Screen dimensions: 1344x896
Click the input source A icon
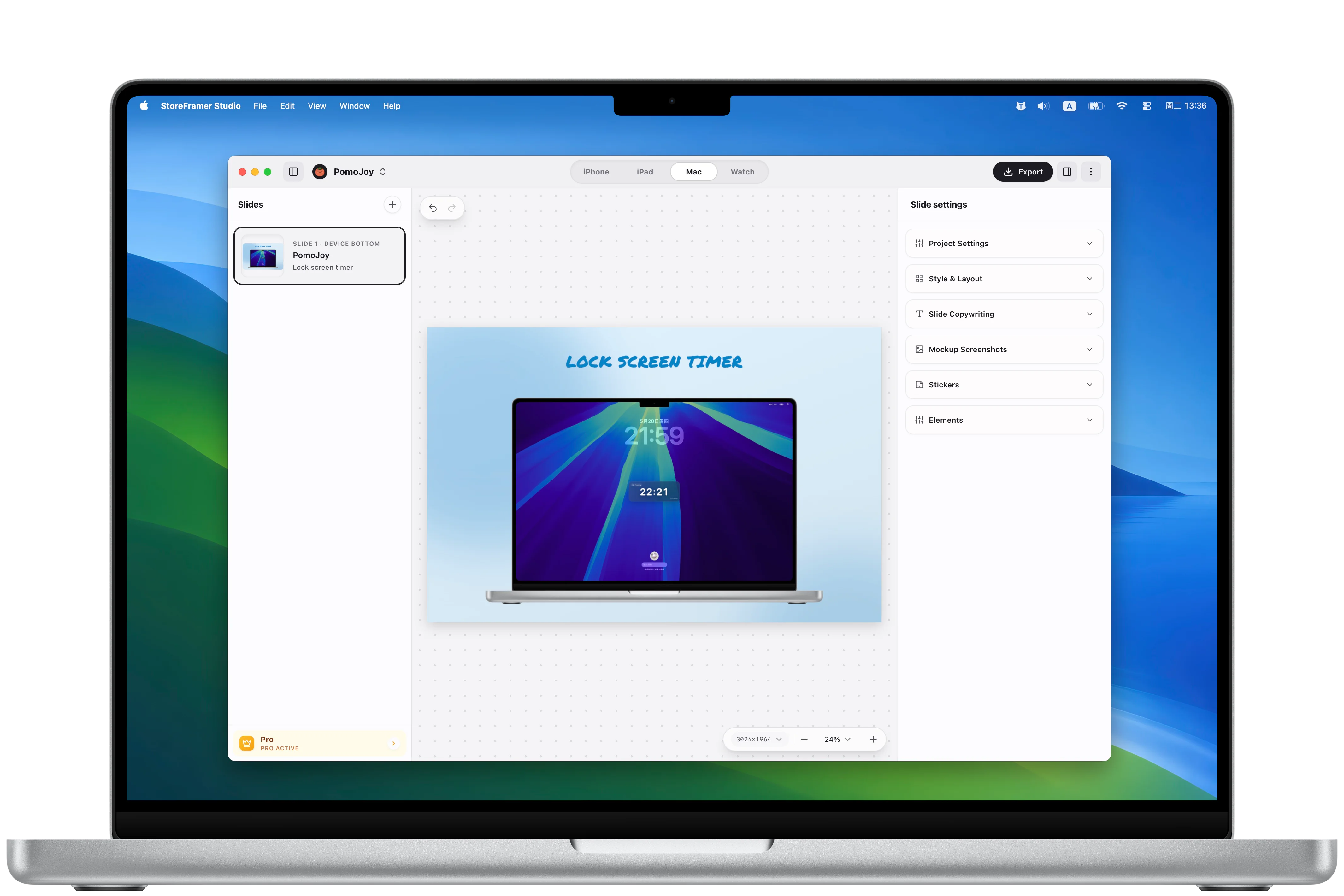point(1069,106)
